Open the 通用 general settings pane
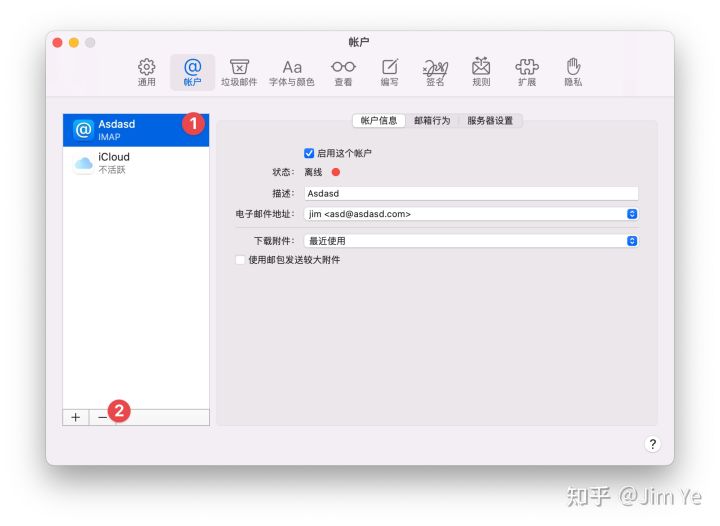Viewport: 720px width, 526px height. click(x=146, y=73)
